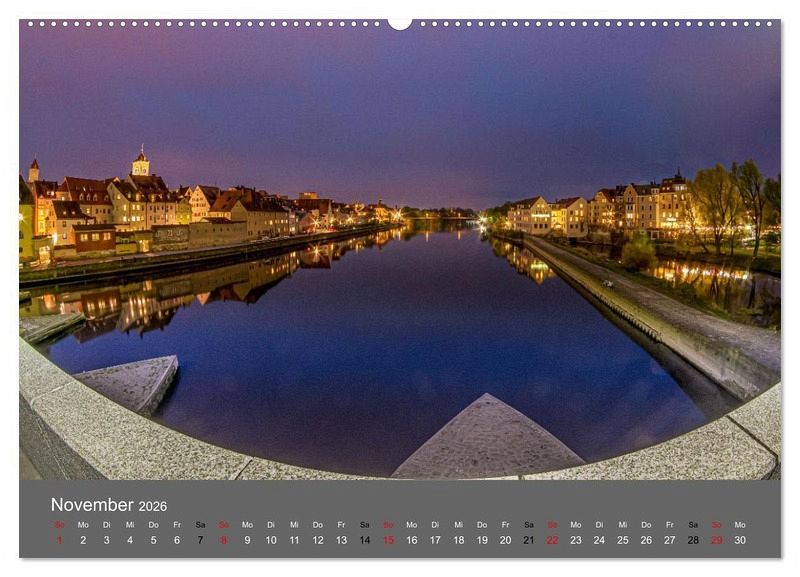Pick the red Sunday 8 date
Image resolution: width=800 pixels, height=577 pixels.
point(224,540)
